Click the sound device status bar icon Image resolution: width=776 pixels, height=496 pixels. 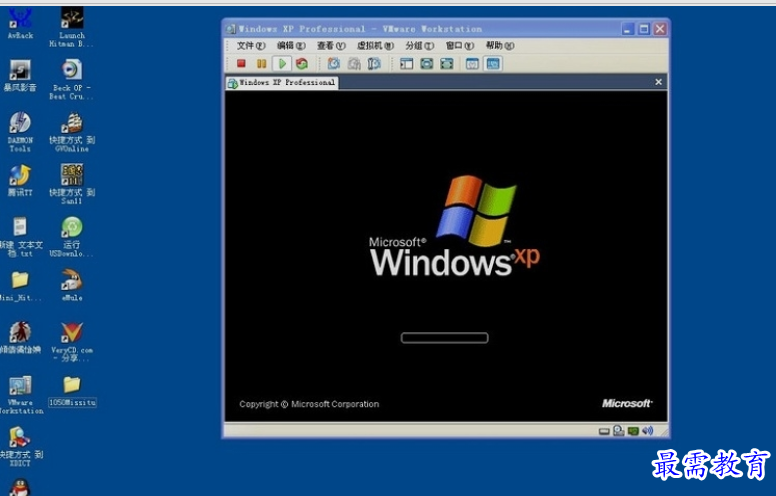(x=647, y=431)
